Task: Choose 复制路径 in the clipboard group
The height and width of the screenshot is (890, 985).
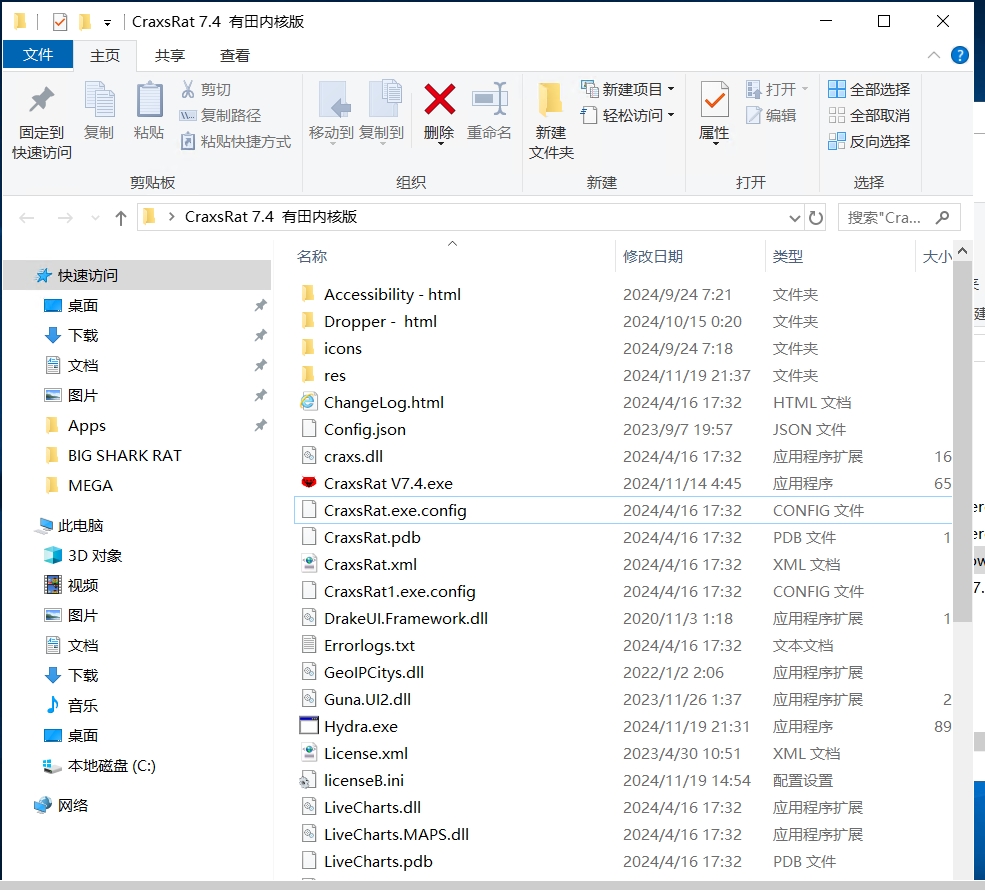Action: click(220, 116)
